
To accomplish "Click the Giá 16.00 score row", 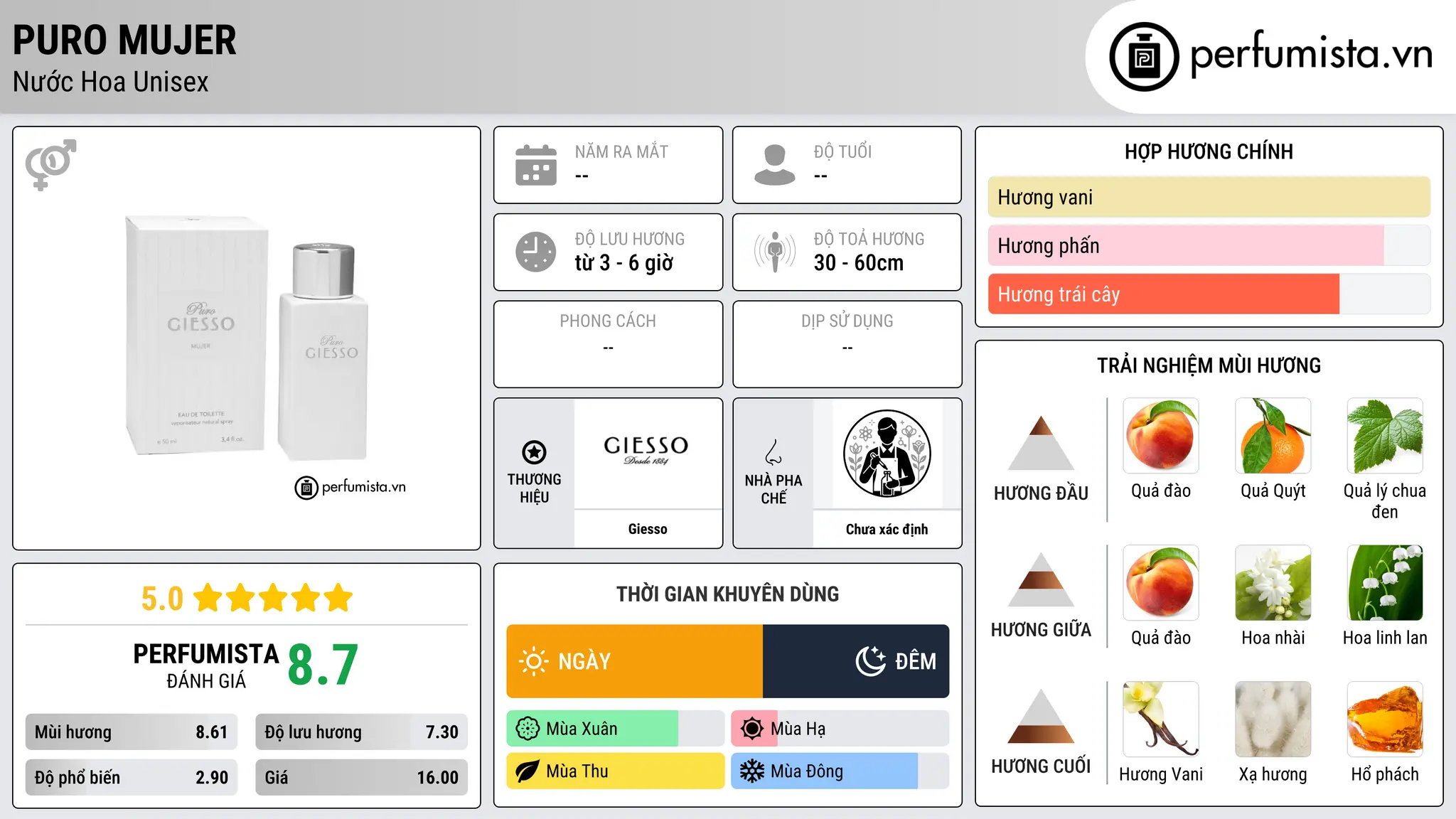I will 362,777.
